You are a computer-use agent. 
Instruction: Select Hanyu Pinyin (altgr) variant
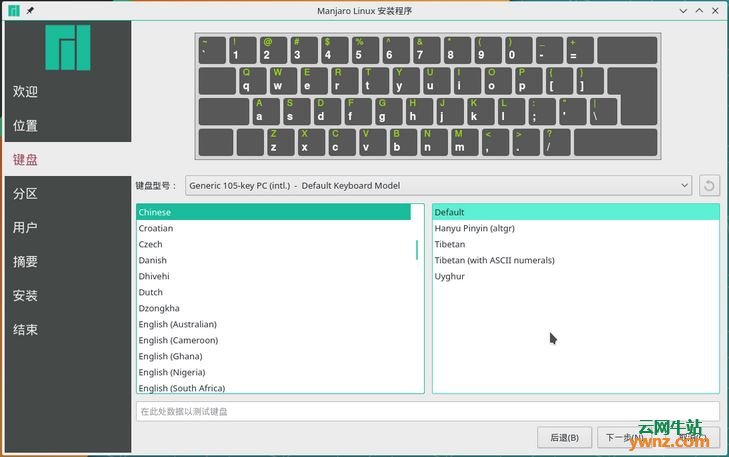pos(576,228)
